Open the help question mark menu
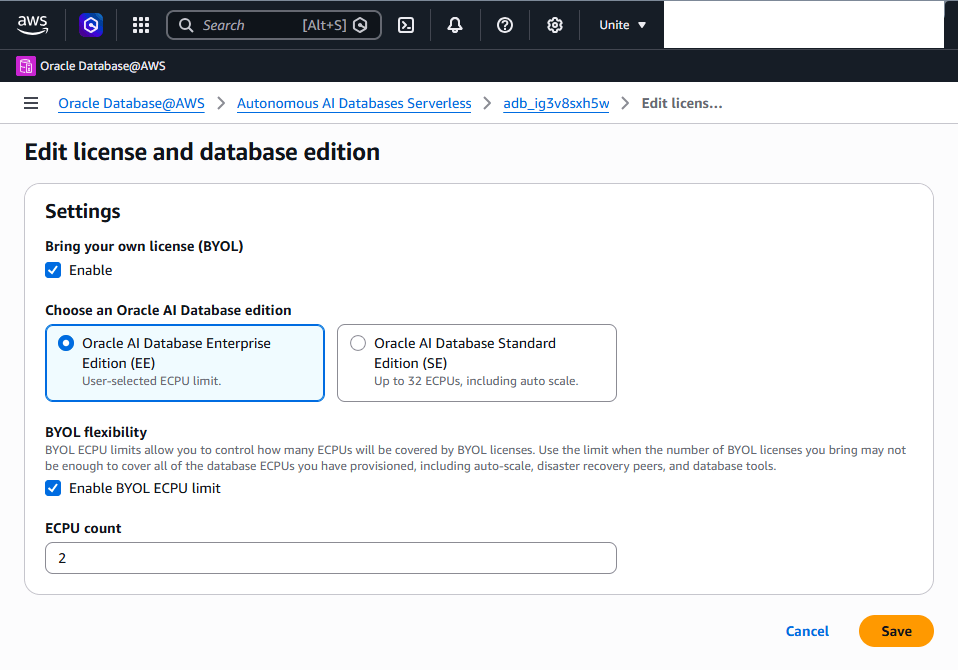 pyautogui.click(x=505, y=25)
